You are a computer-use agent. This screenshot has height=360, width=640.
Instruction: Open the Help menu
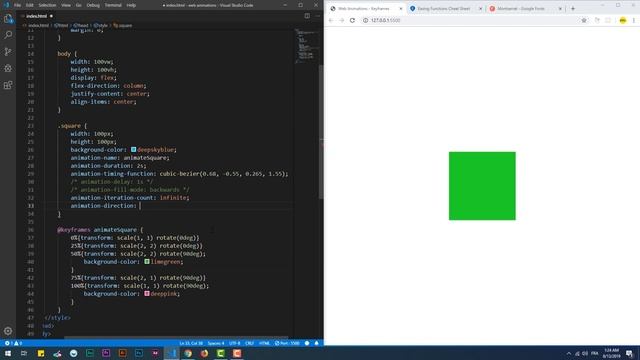click(x=131, y=5)
